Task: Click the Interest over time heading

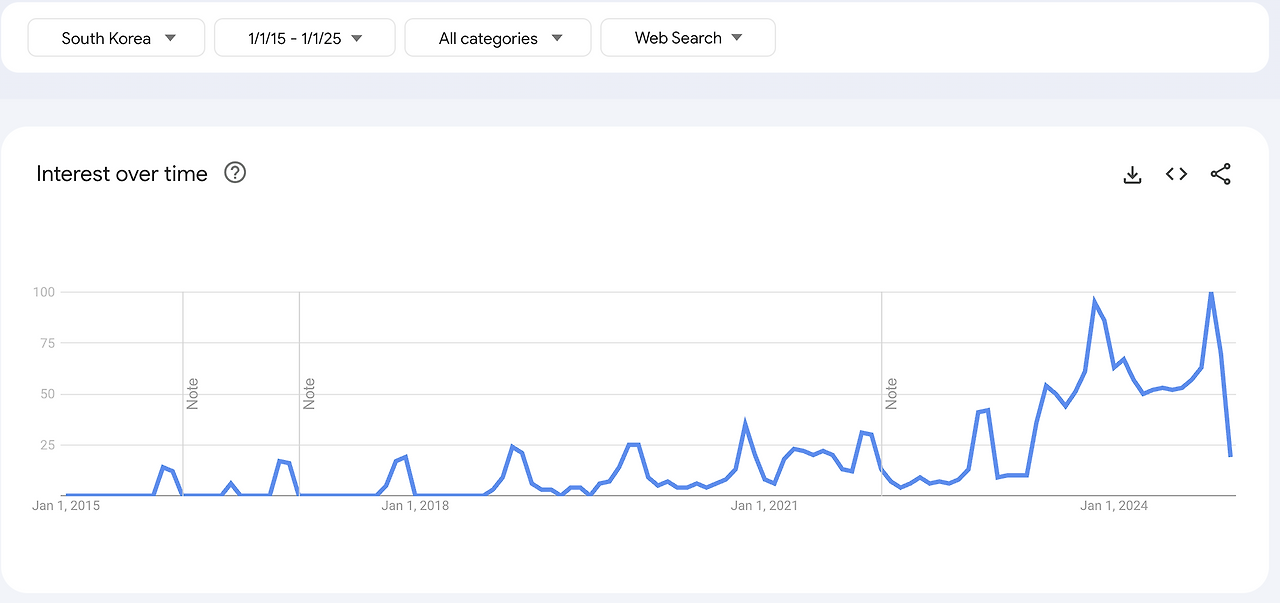Action: [122, 174]
